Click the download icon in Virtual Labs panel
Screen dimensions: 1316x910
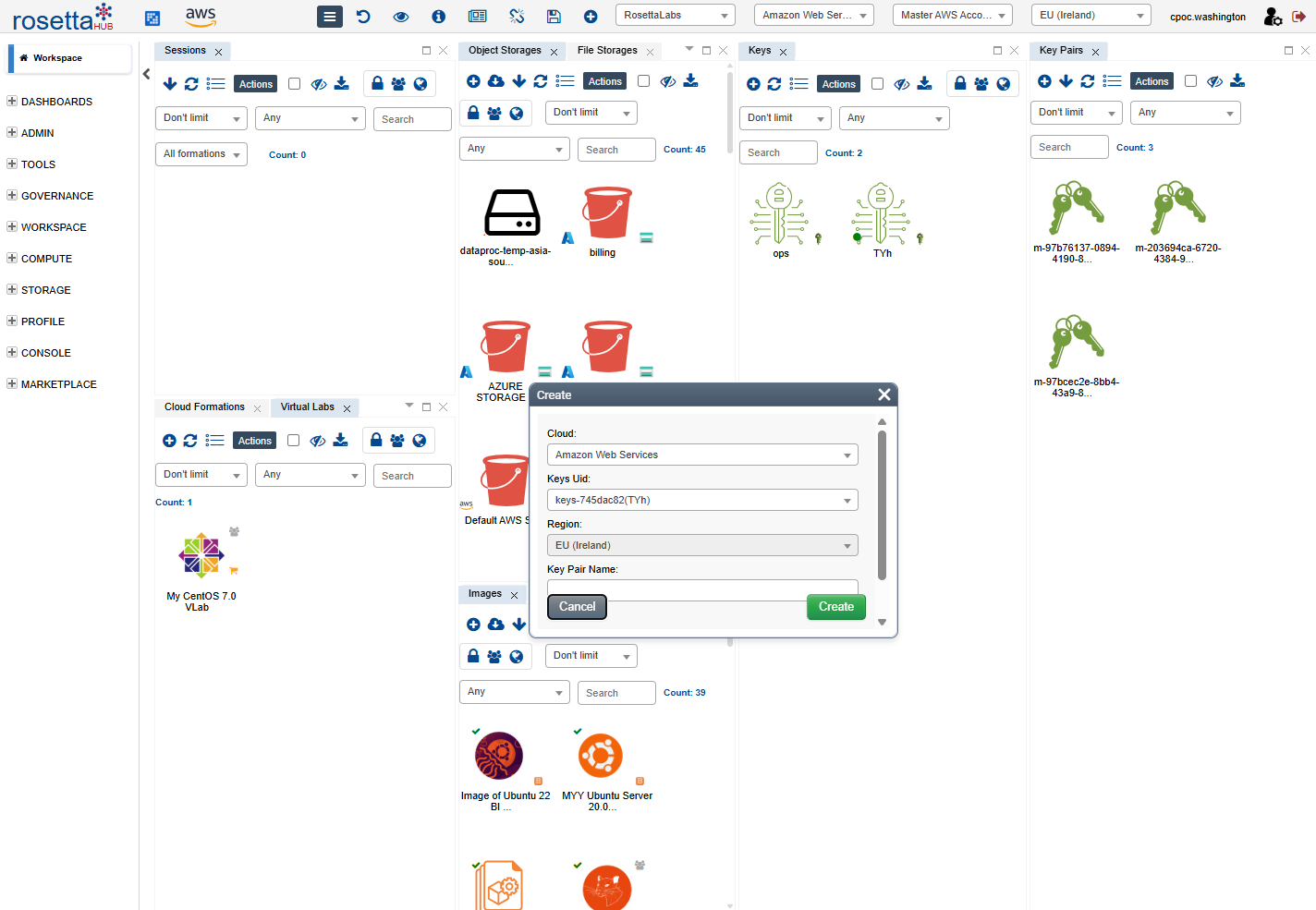[341, 441]
